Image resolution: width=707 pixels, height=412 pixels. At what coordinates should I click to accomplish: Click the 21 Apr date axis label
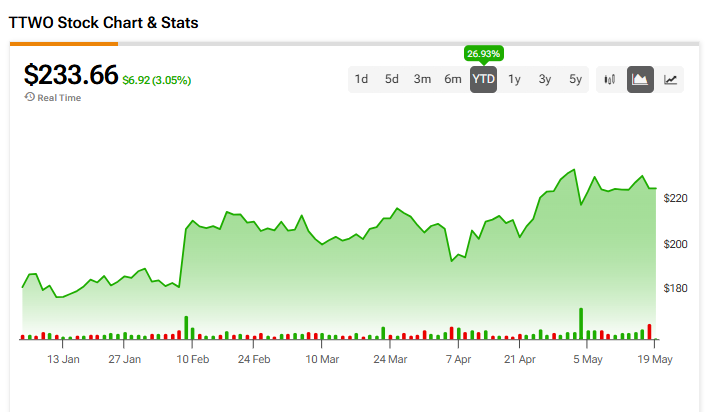[519, 359]
